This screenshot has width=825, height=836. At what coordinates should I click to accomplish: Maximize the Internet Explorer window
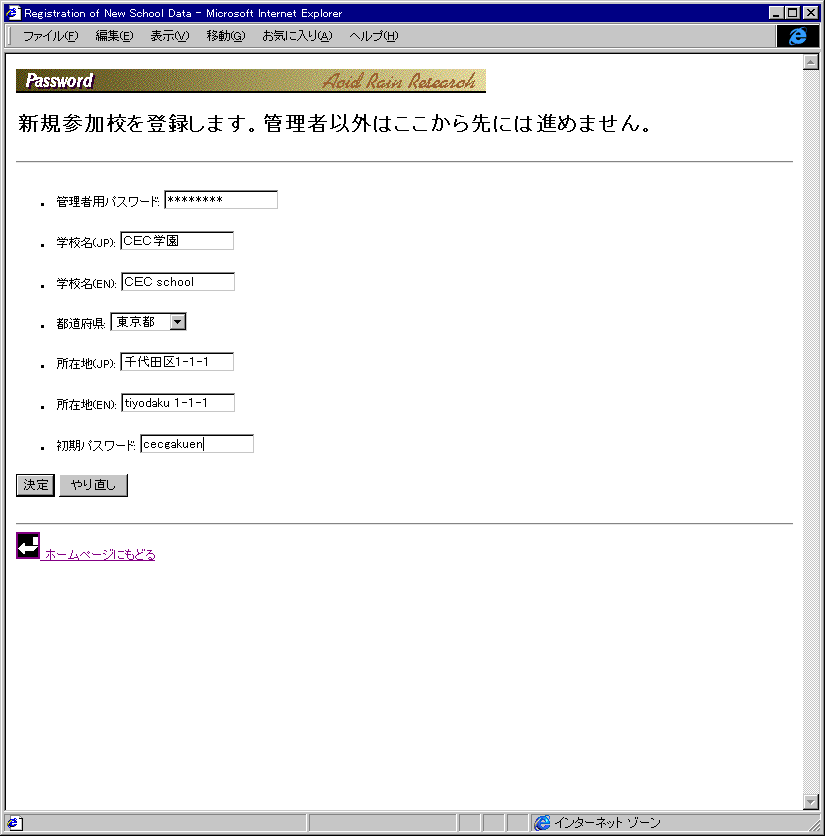792,13
